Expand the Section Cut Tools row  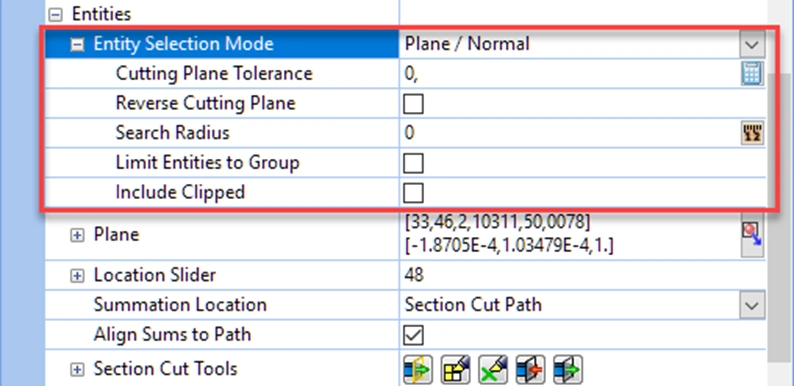pos(77,370)
